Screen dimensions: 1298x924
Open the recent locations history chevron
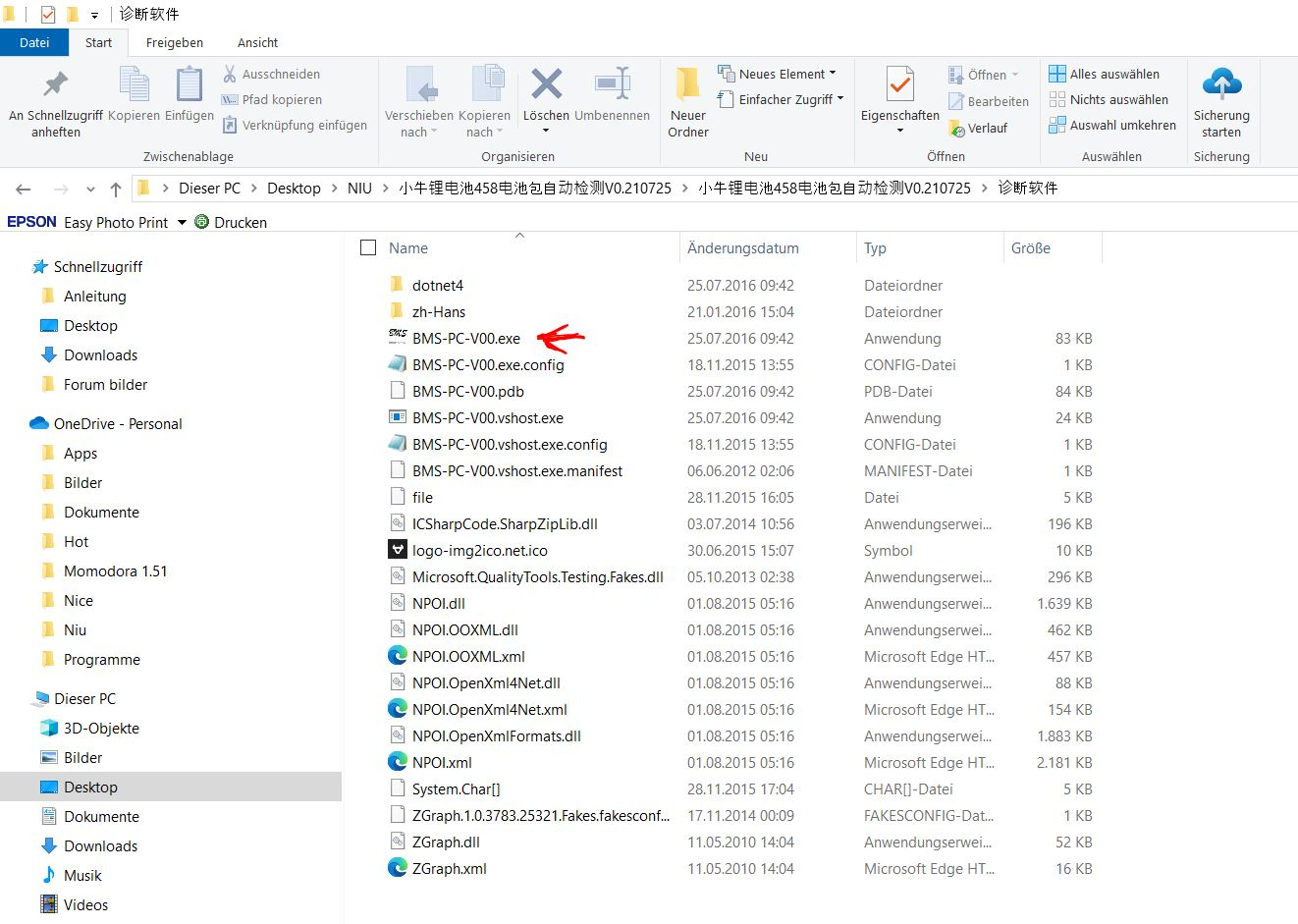pyautogui.click(x=90, y=190)
